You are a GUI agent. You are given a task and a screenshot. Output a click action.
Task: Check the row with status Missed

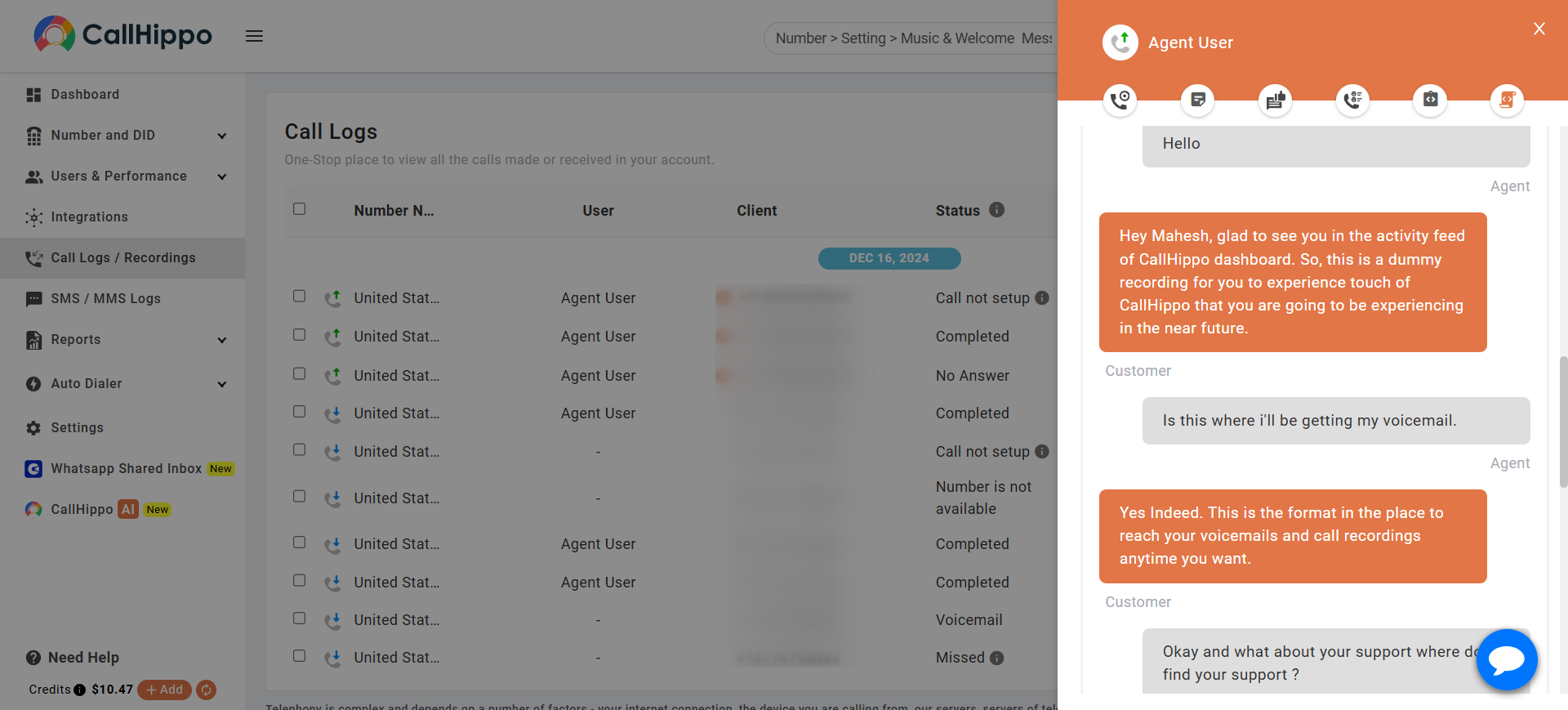point(300,656)
